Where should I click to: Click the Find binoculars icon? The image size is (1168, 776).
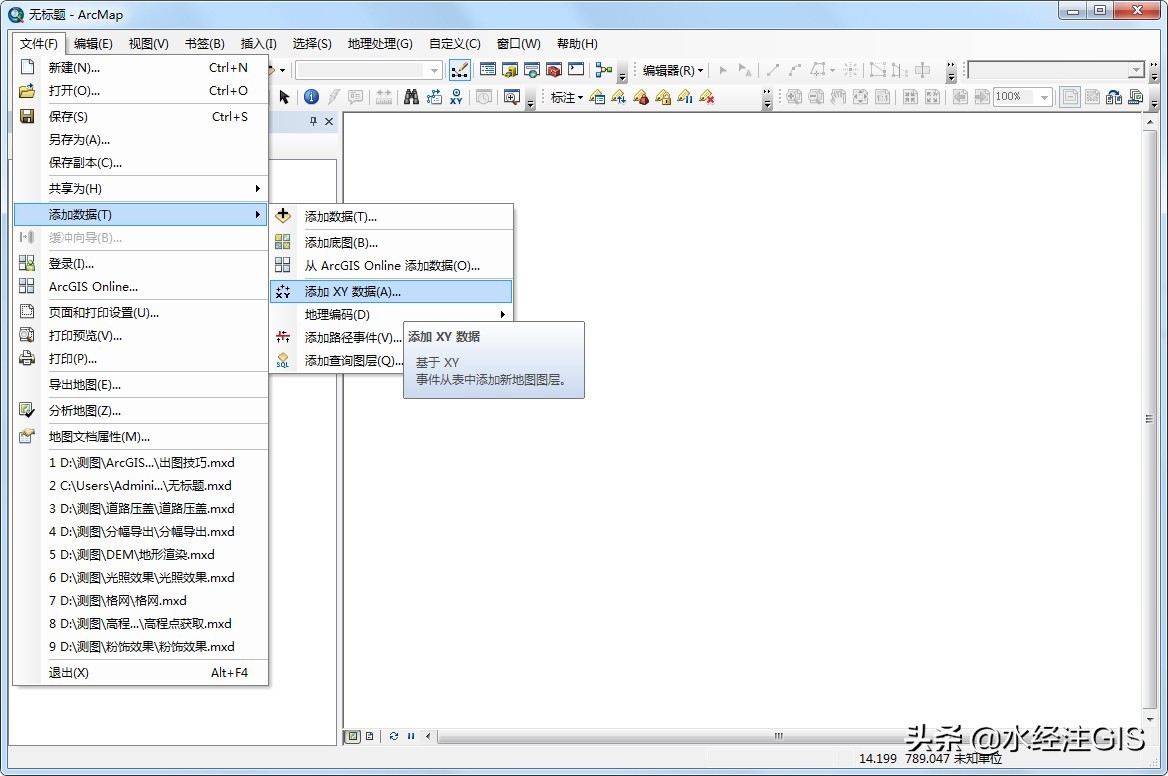pos(411,97)
